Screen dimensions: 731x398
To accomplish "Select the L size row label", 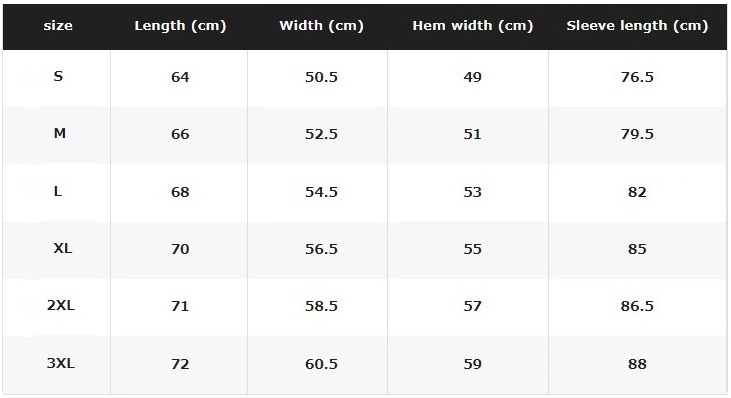I will tap(58, 191).
